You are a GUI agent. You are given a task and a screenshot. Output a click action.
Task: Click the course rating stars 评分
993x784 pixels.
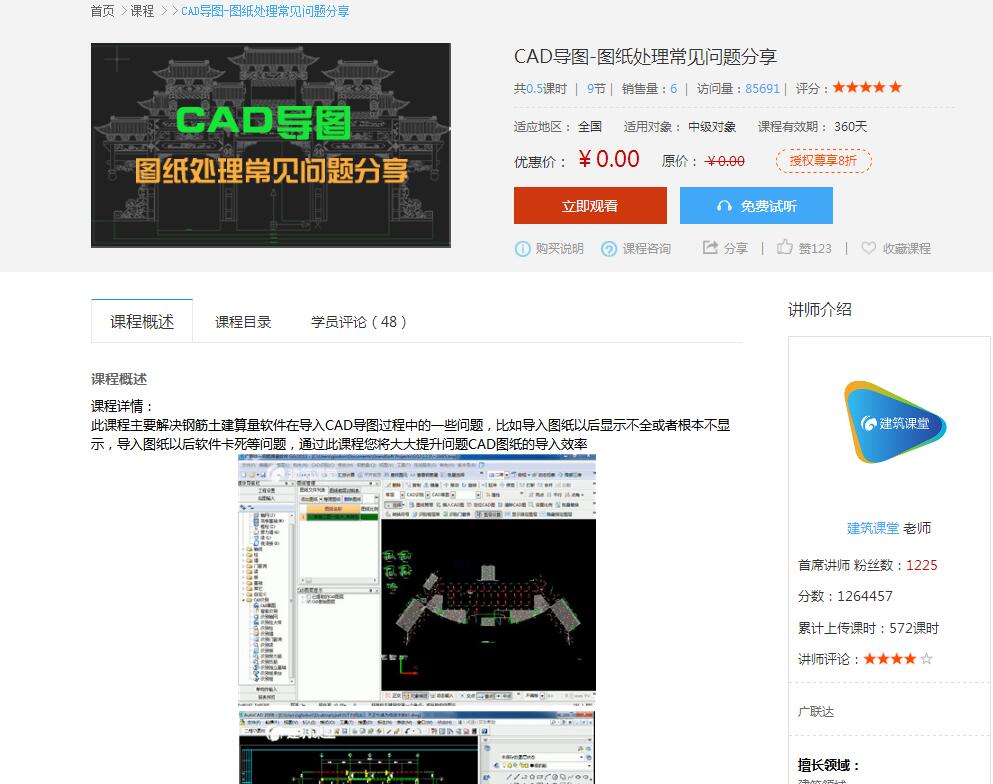click(x=866, y=87)
